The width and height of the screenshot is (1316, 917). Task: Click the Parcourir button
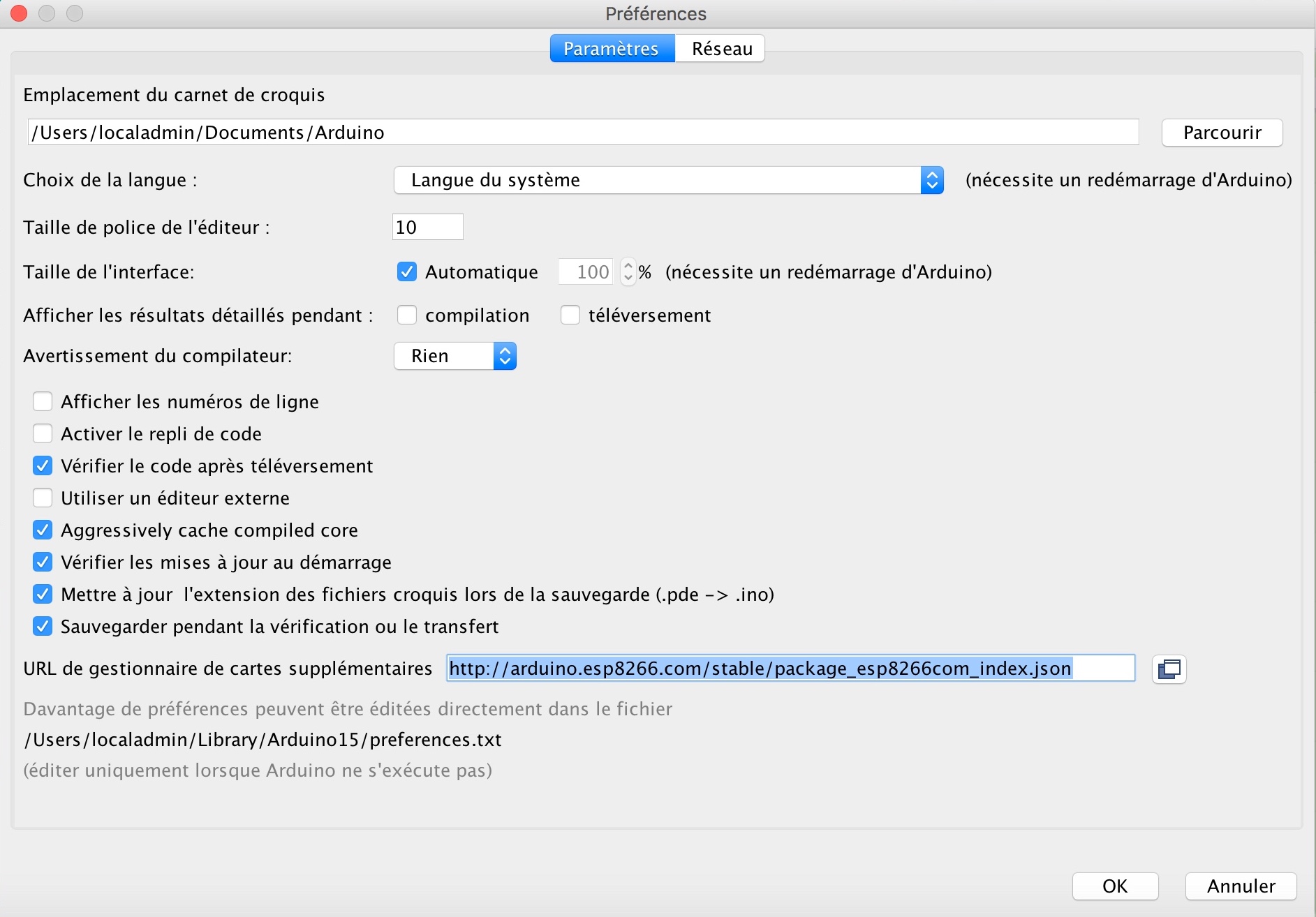point(1222,133)
